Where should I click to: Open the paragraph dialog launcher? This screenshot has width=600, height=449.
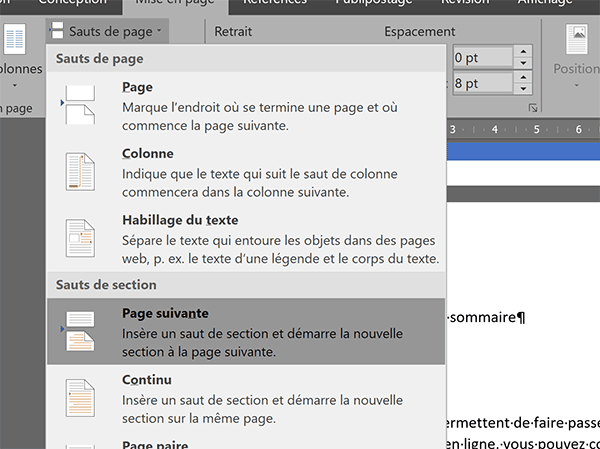coord(533,108)
